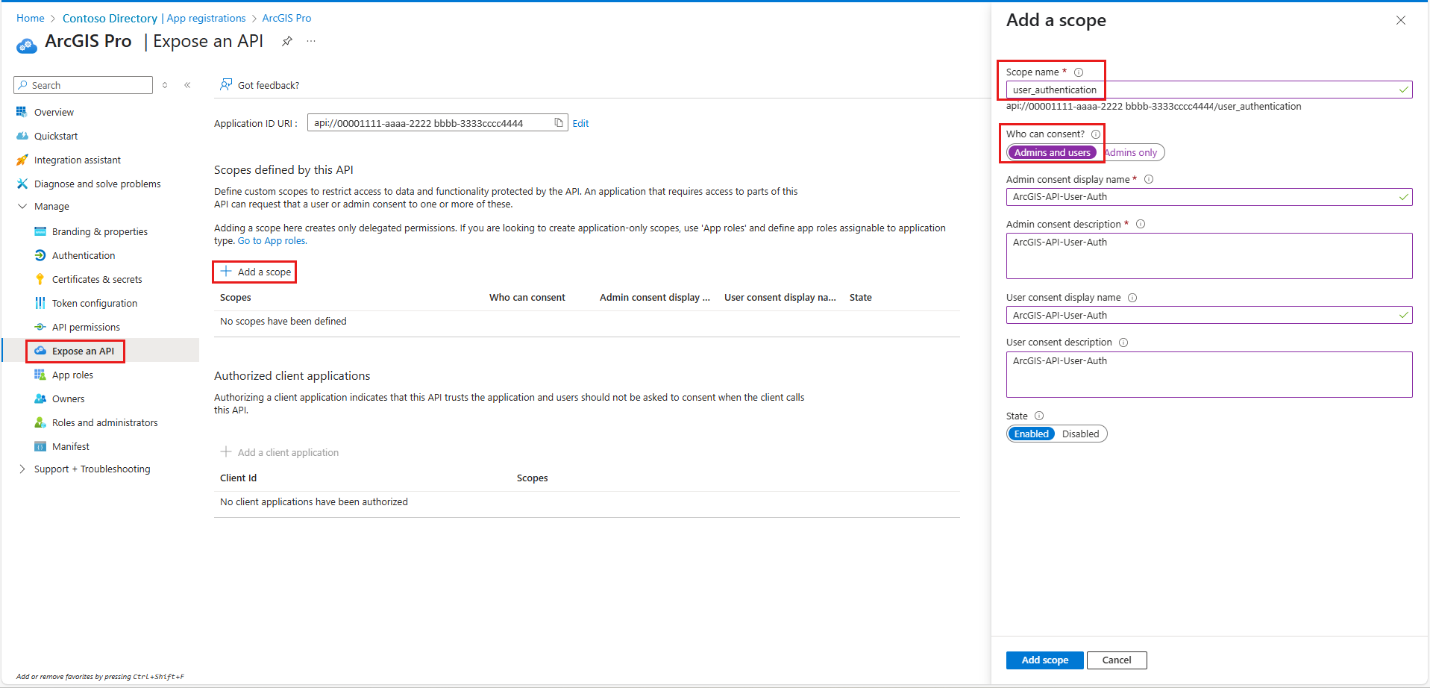This screenshot has height=688, width=1430.
Task: Click the info icon next to State
Action: (x=1039, y=416)
